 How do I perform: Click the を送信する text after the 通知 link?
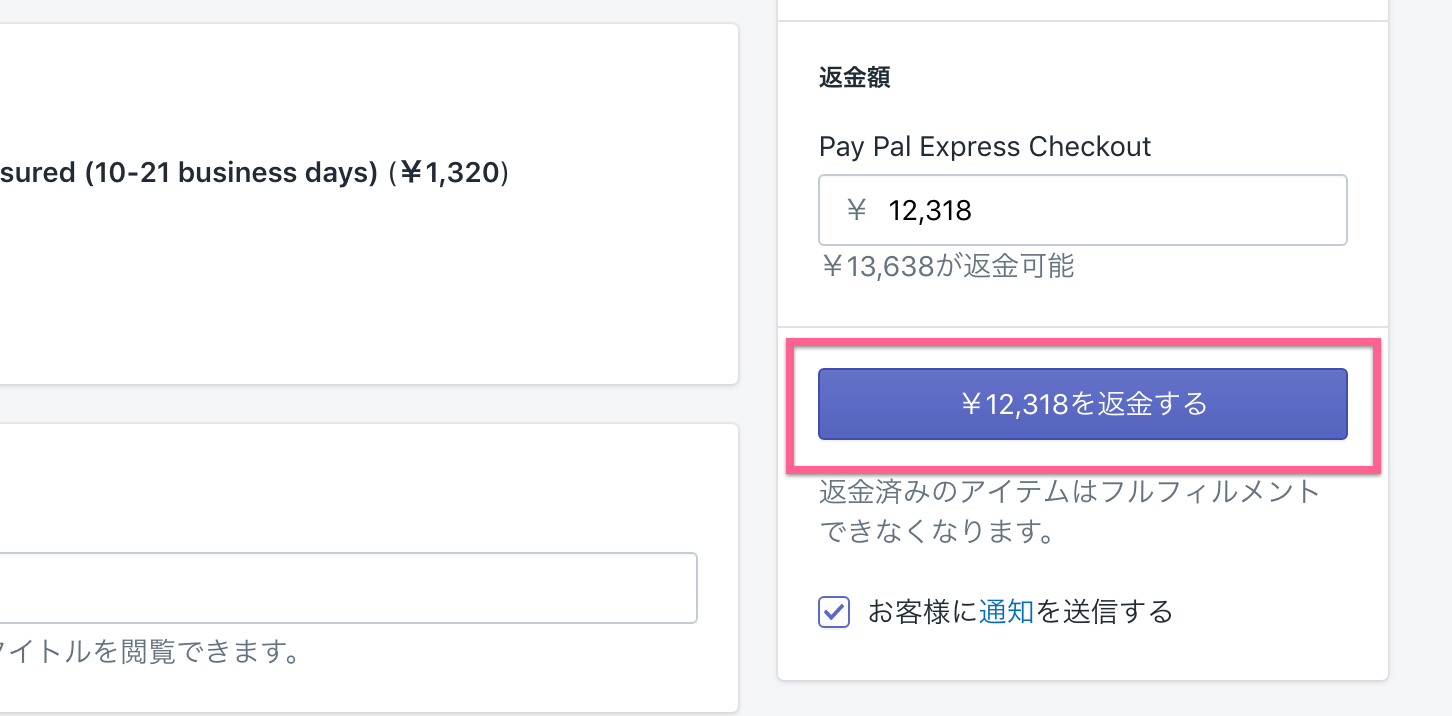1104,611
